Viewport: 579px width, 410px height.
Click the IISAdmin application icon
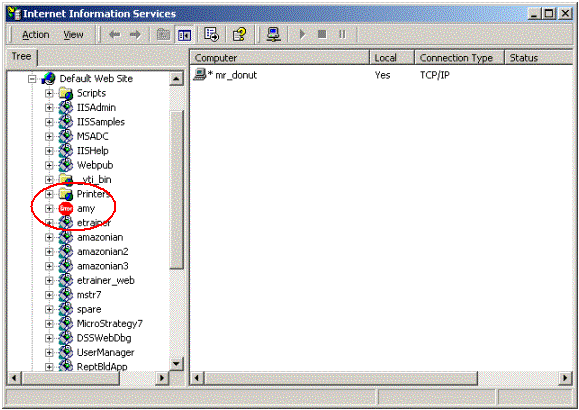click(x=66, y=107)
